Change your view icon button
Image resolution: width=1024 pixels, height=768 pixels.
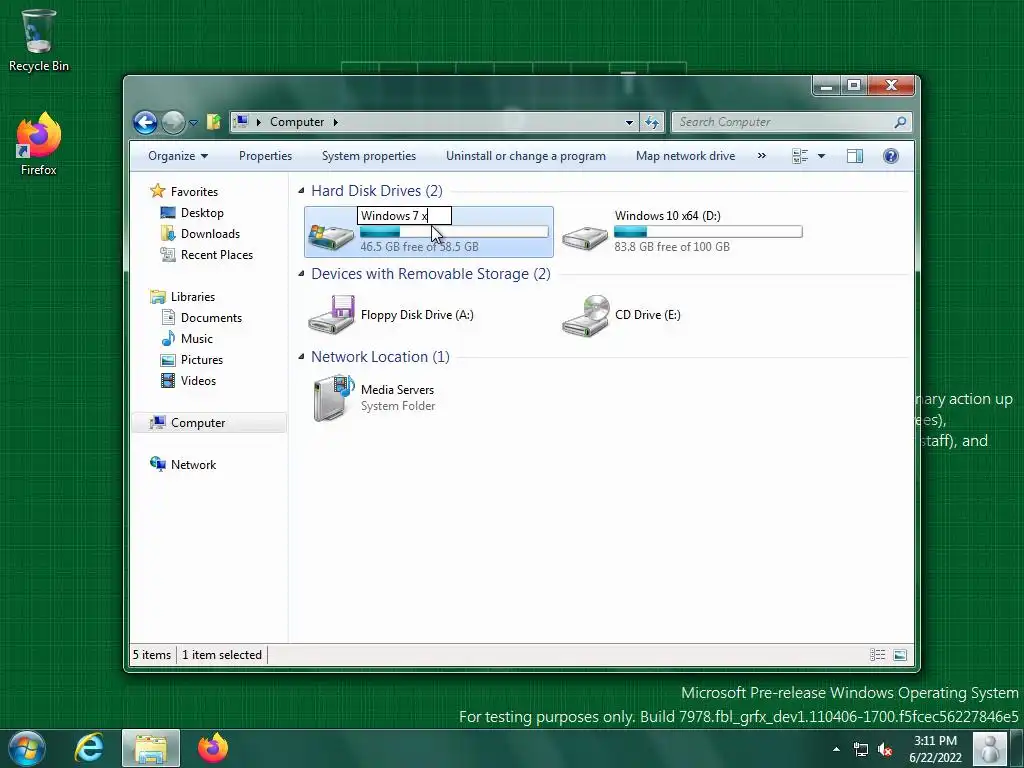800,156
